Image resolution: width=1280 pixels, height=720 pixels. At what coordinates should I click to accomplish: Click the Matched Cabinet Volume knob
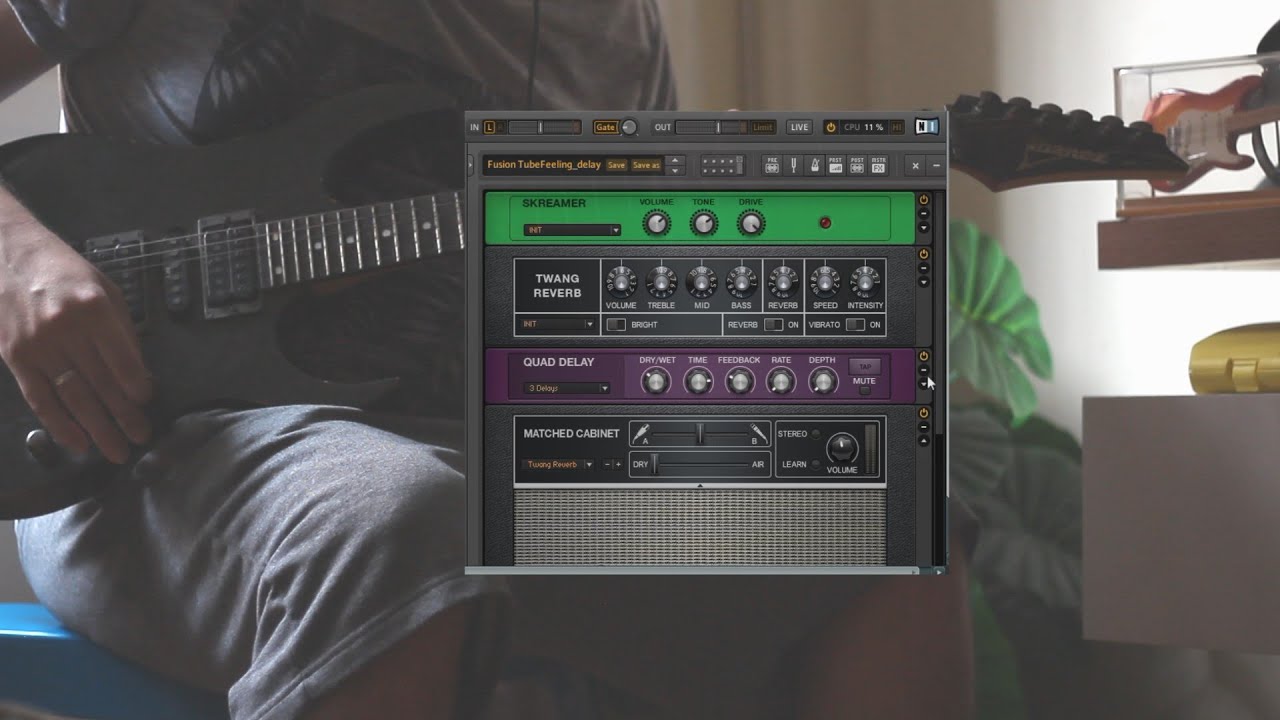842,447
